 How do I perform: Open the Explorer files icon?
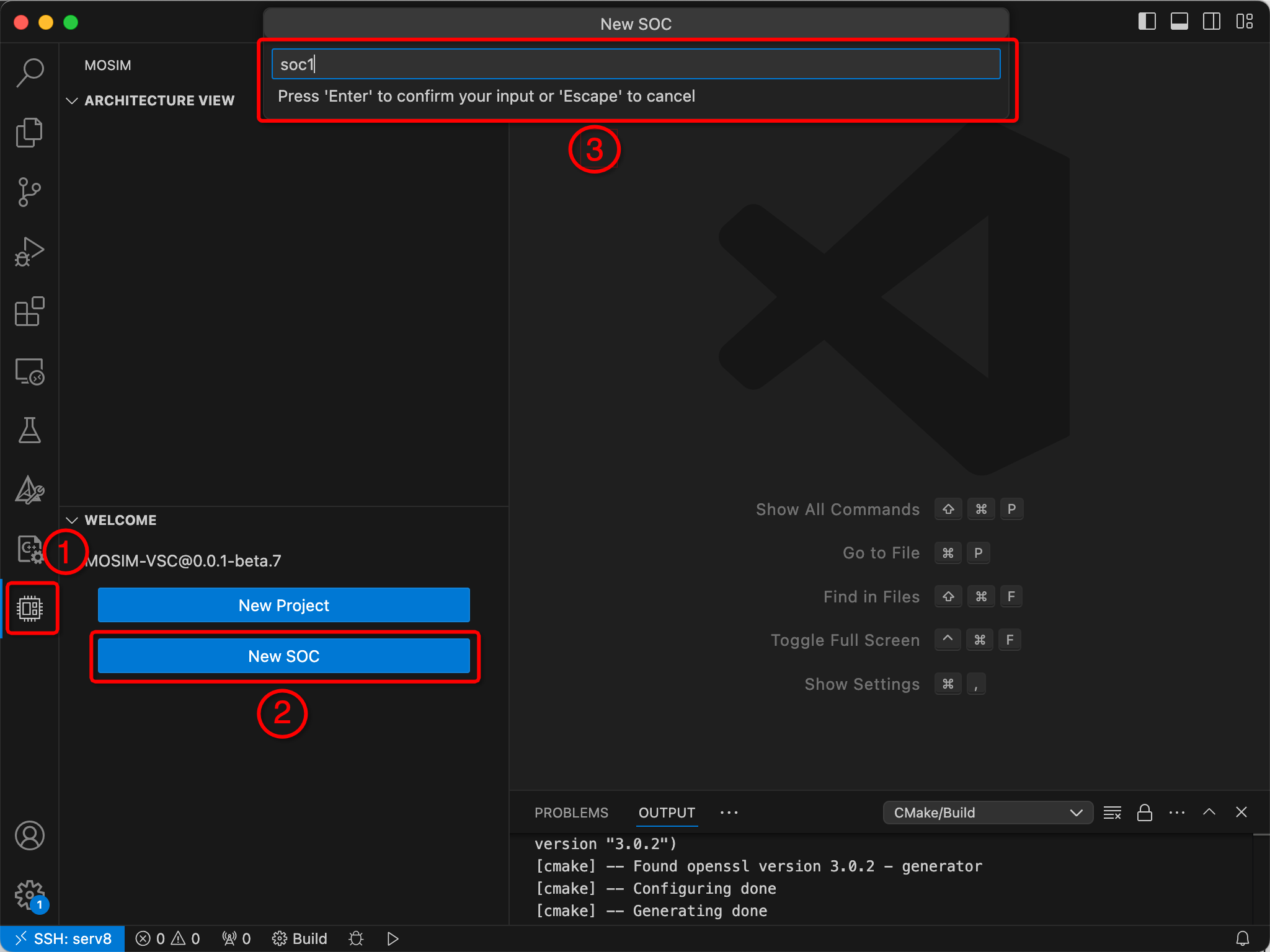click(30, 132)
